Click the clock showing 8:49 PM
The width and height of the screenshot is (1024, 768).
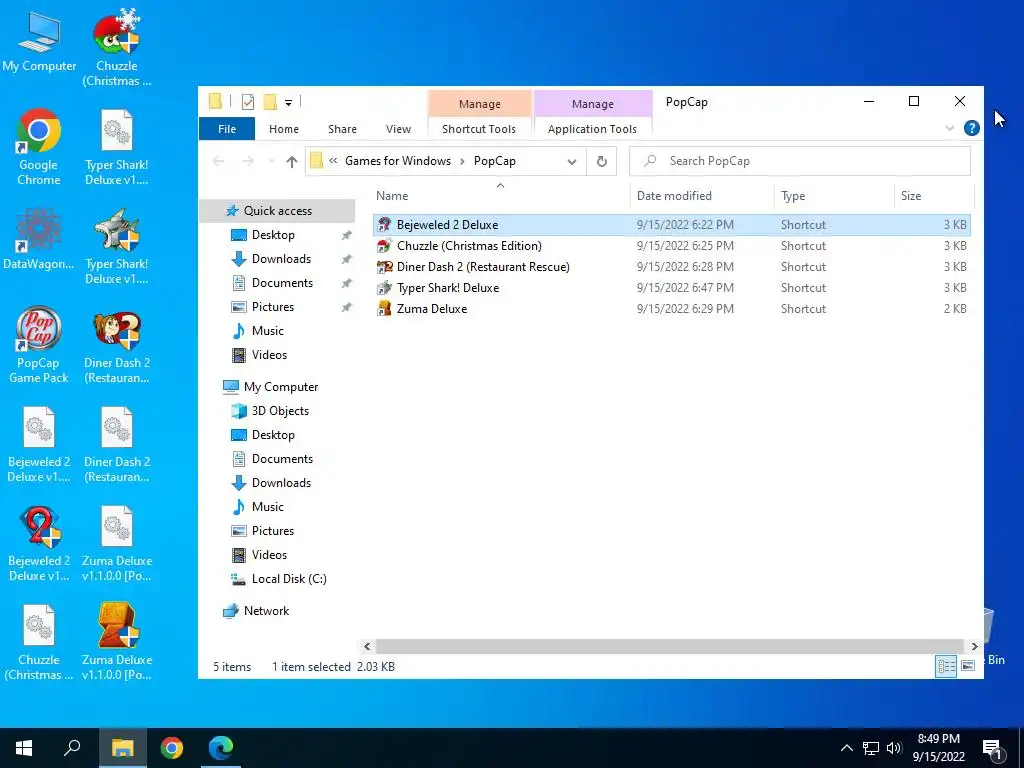click(938, 739)
